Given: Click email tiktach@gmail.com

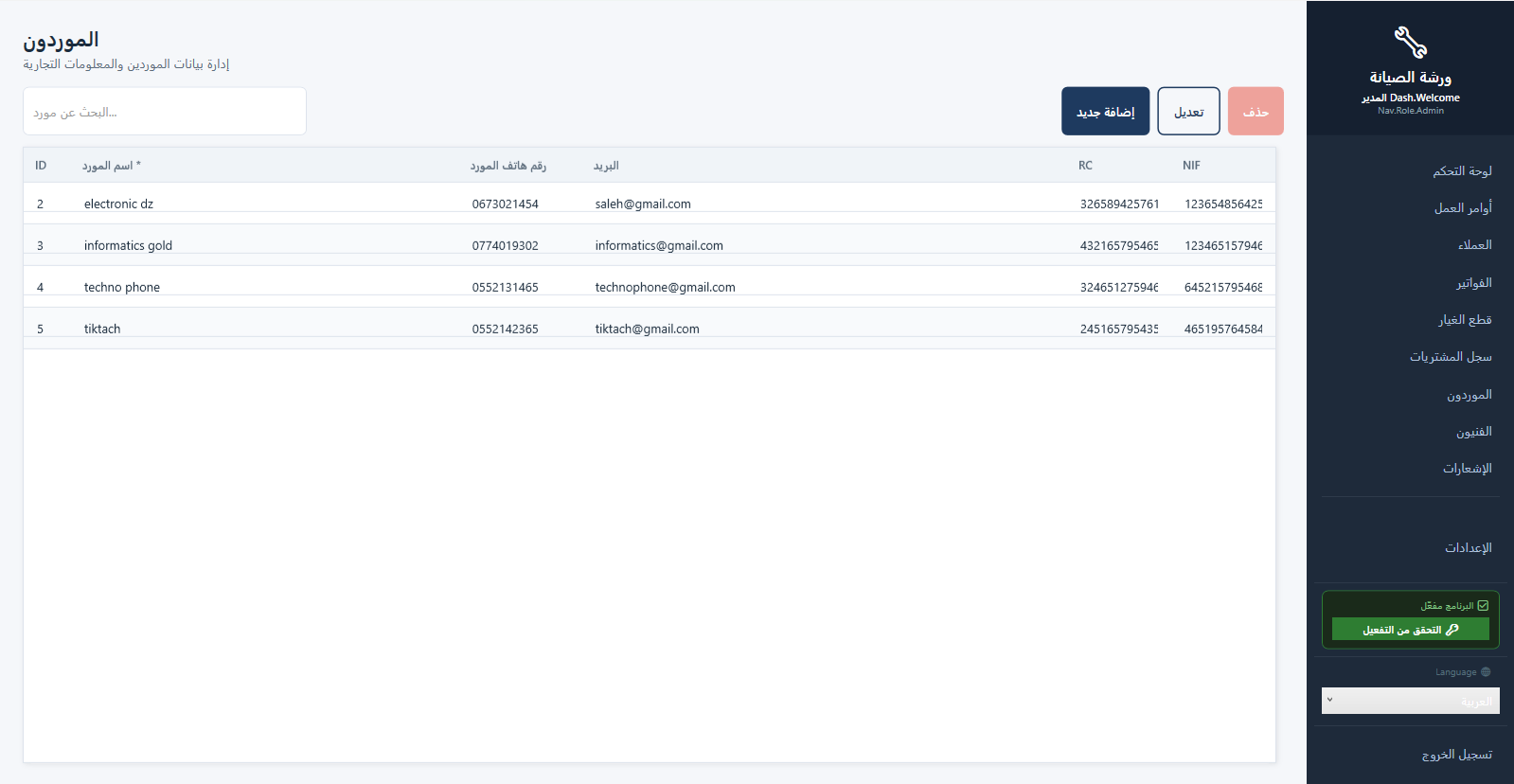Looking at the screenshot, I should click(x=648, y=330).
